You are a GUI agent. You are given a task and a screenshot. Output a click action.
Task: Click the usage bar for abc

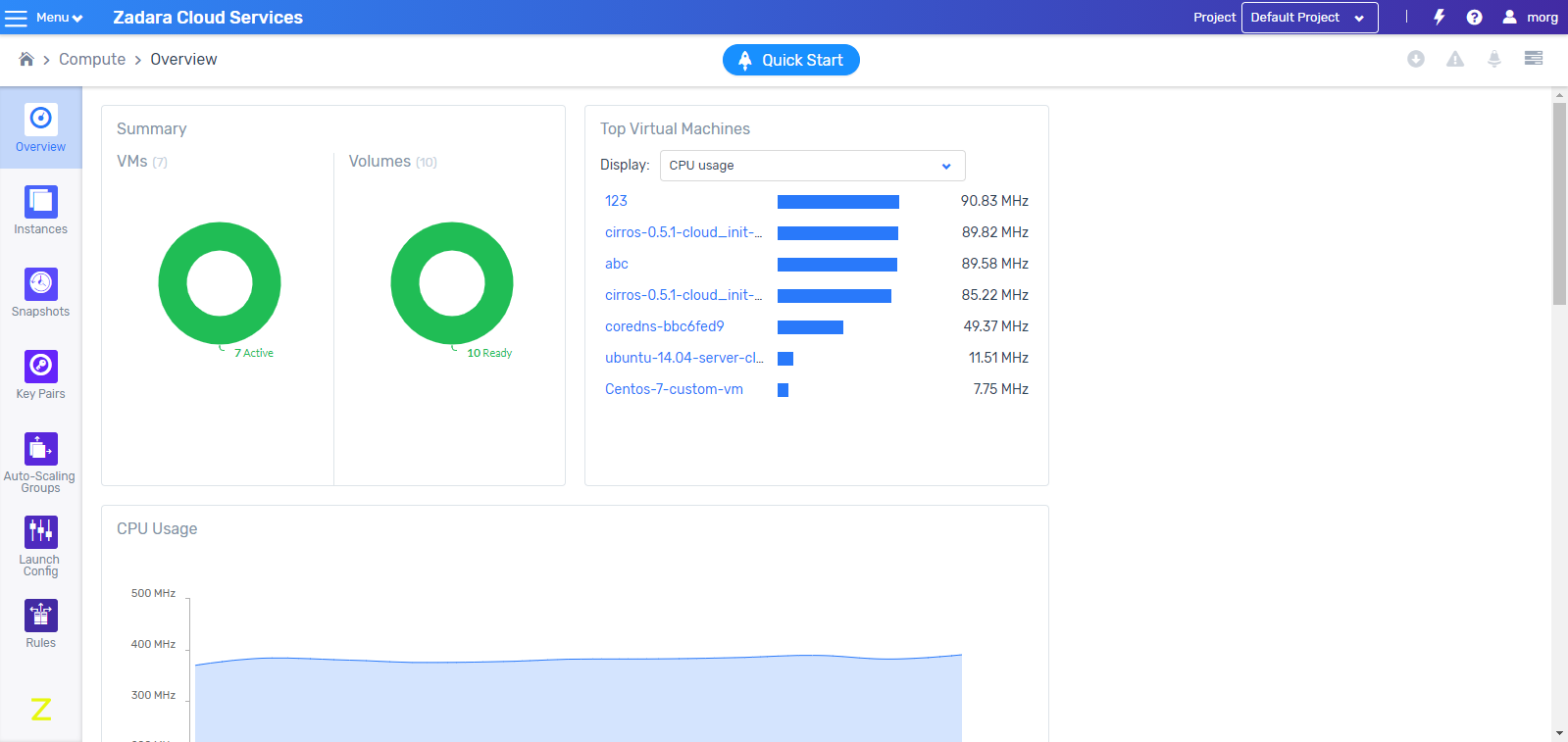[x=837, y=265]
